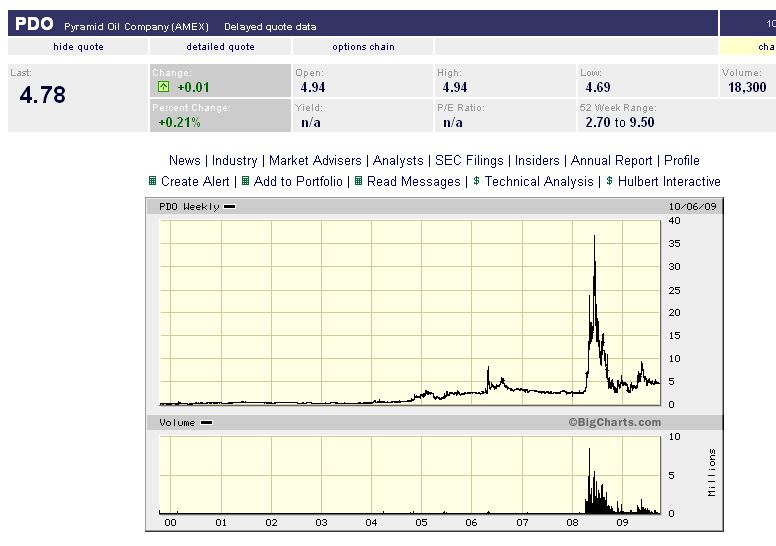776x546 pixels.
Task: Open the SEC Filings link
Action: pos(469,160)
